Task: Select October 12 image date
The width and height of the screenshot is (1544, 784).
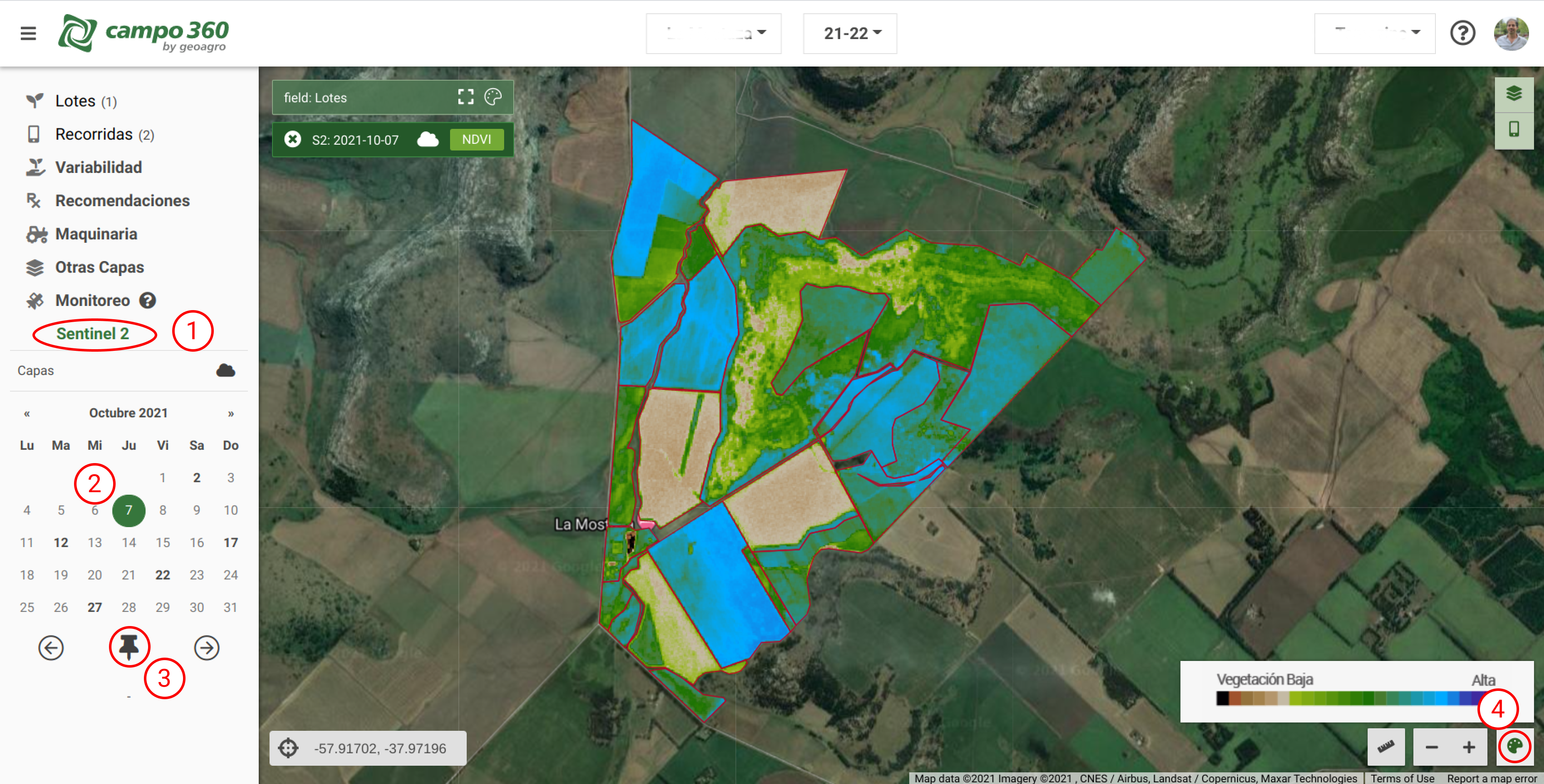Action: (x=61, y=542)
